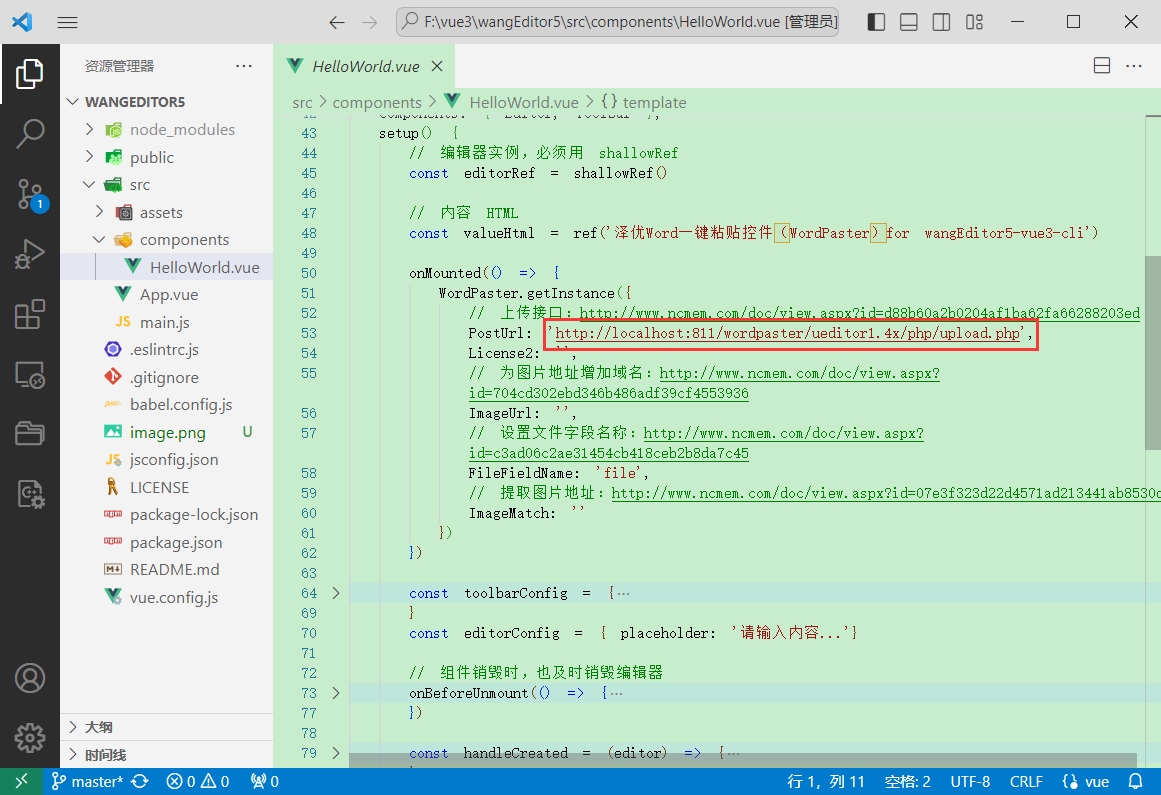Click the master branch status item
This screenshot has height=795, width=1161.
click(x=88, y=781)
